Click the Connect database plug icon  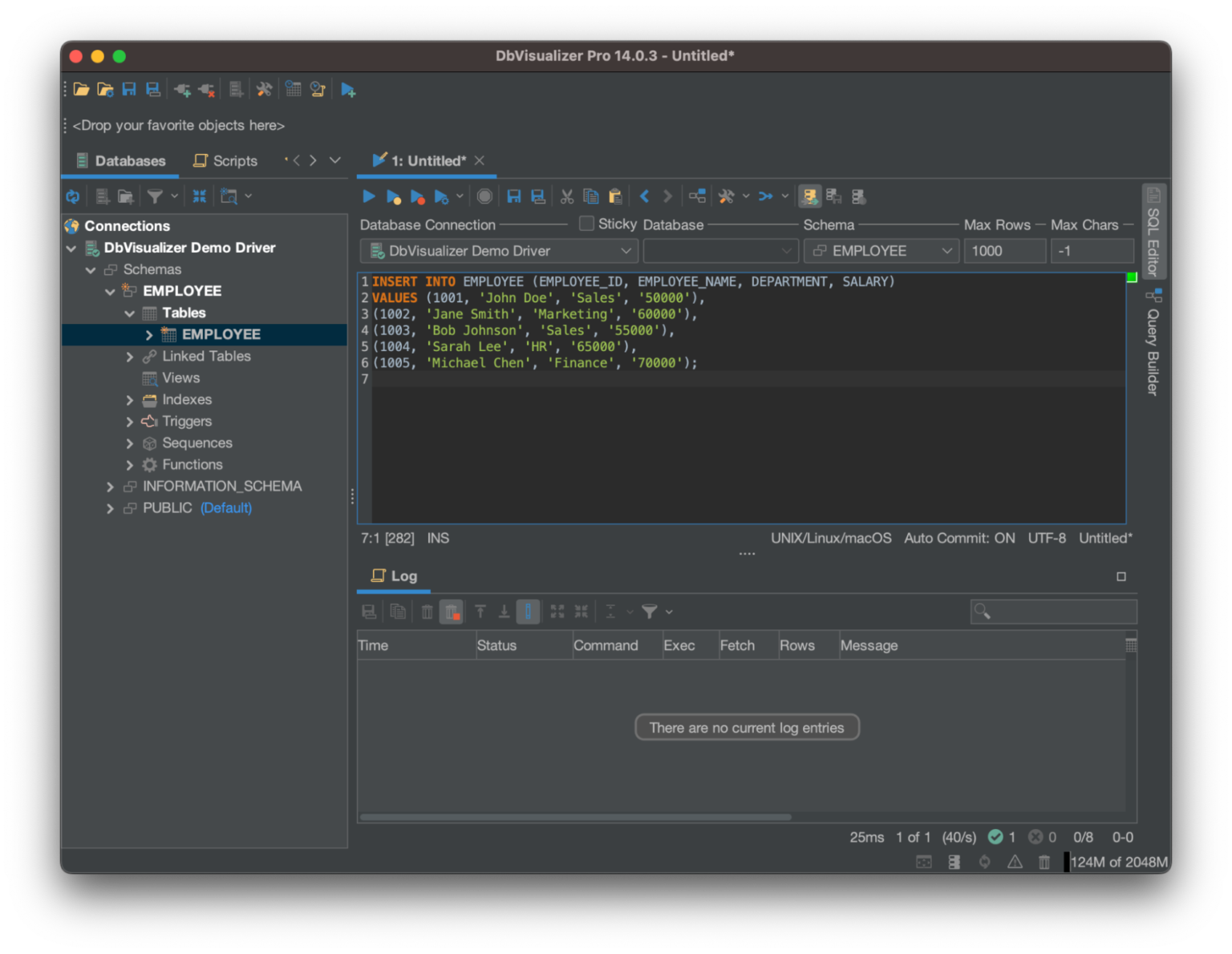181,89
